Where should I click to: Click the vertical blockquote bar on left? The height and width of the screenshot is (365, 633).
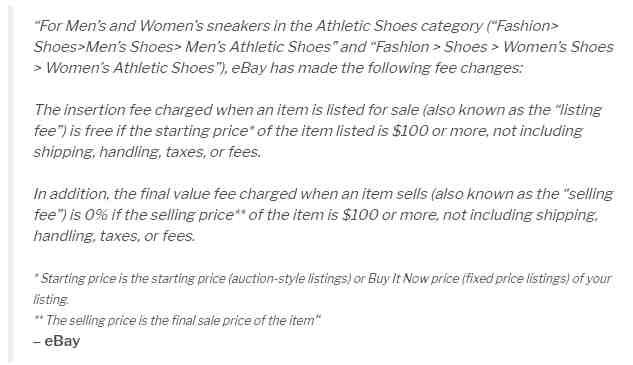(x=10, y=185)
